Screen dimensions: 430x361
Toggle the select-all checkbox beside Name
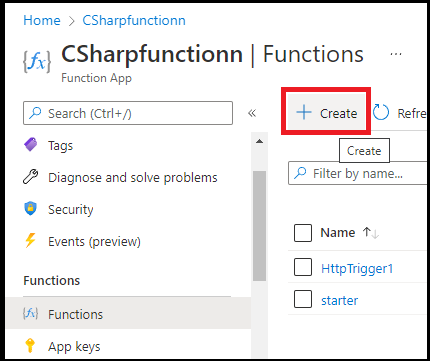303,233
